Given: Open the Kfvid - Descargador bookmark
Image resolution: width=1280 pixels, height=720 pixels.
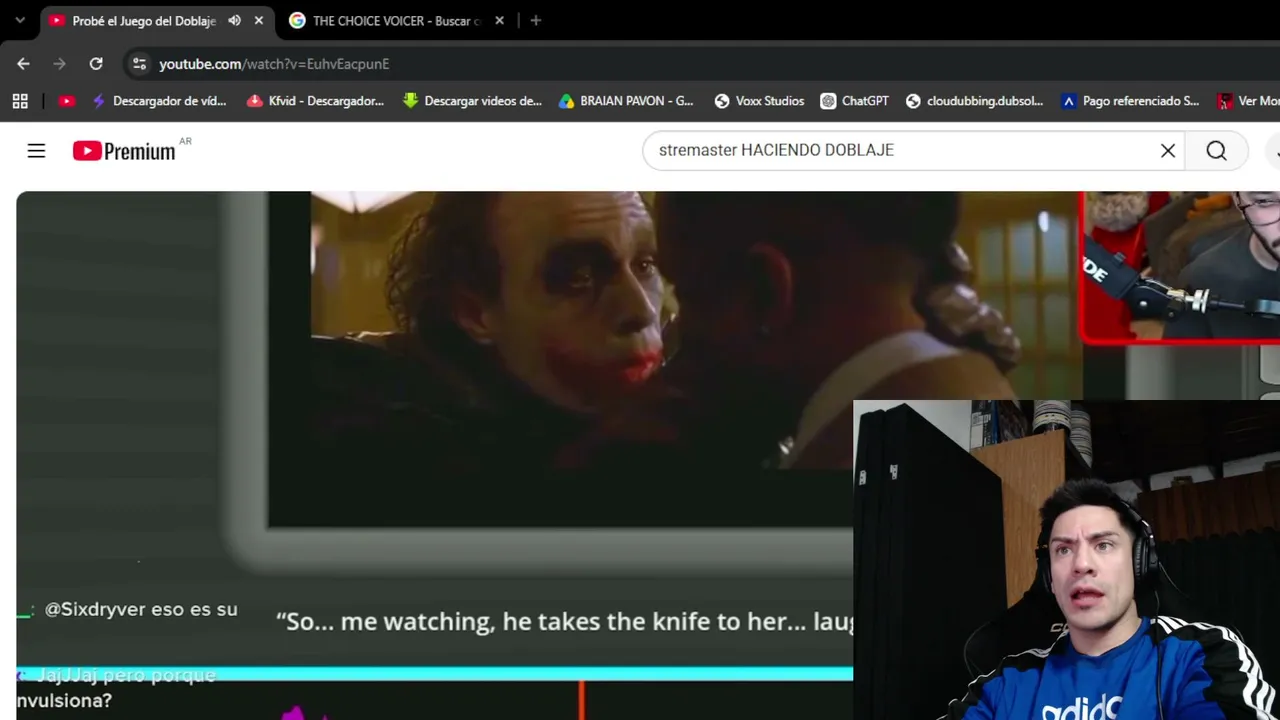Looking at the screenshot, I should tap(315, 101).
